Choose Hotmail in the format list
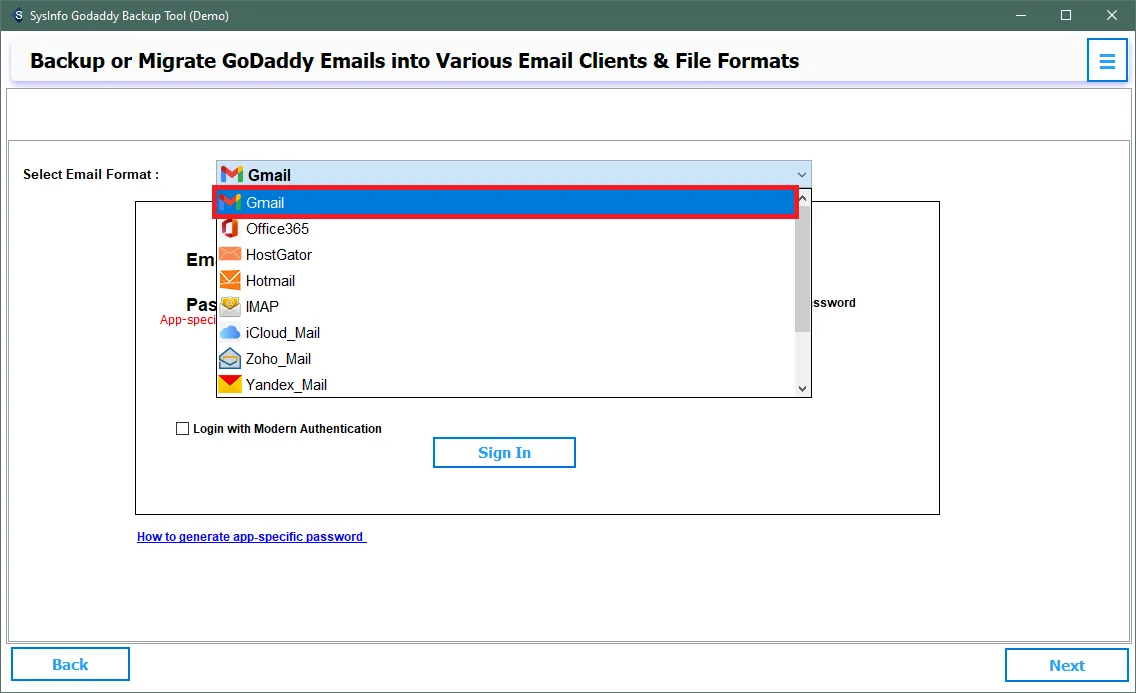The image size is (1136, 693). click(506, 281)
